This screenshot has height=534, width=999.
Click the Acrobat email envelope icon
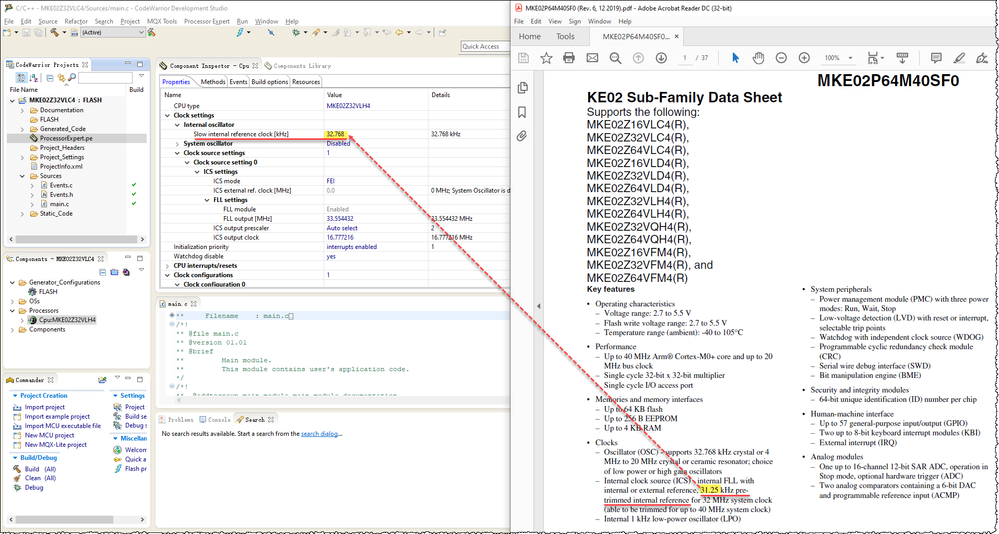click(x=592, y=58)
